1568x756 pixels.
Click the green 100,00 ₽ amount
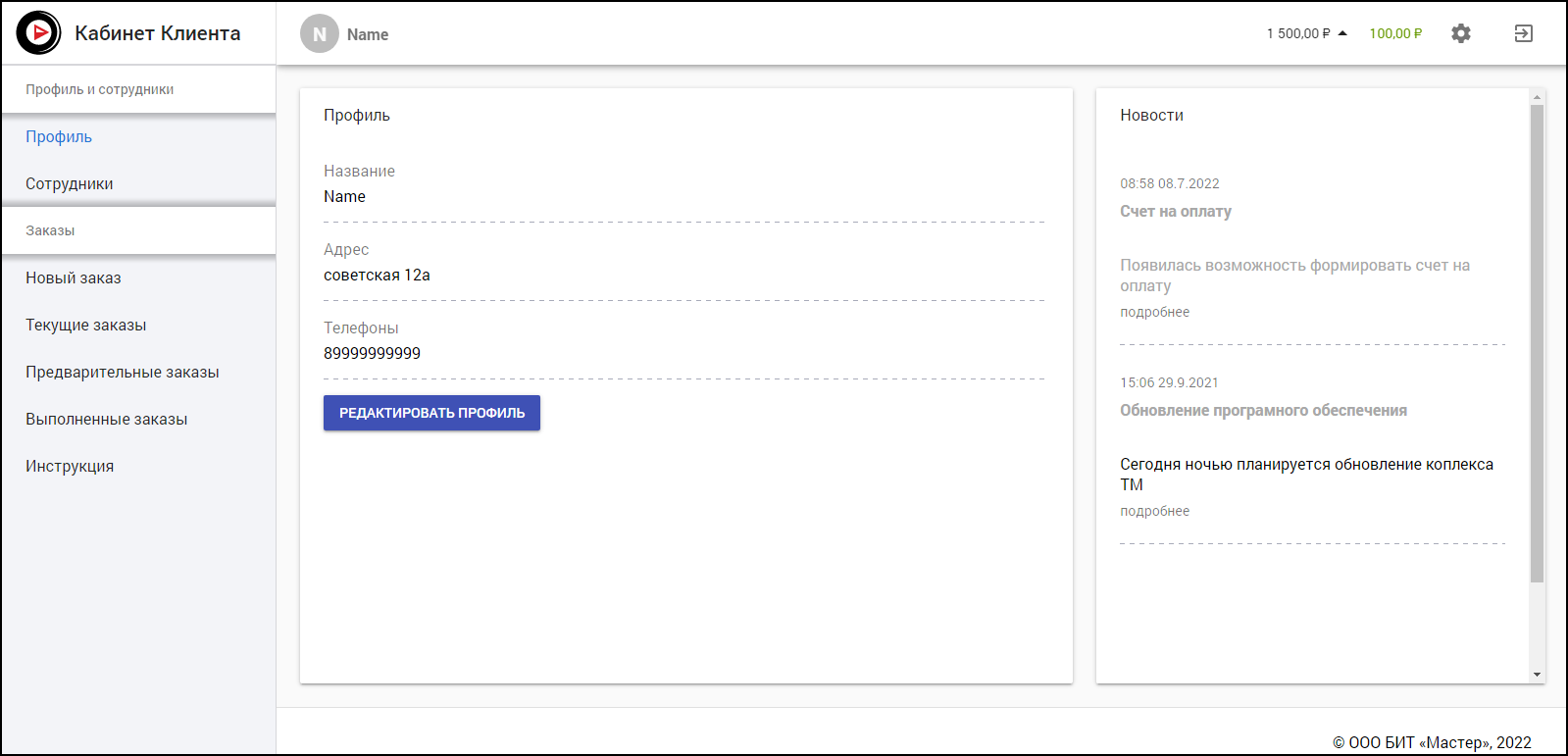pyautogui.click(x=1394, y=33)
